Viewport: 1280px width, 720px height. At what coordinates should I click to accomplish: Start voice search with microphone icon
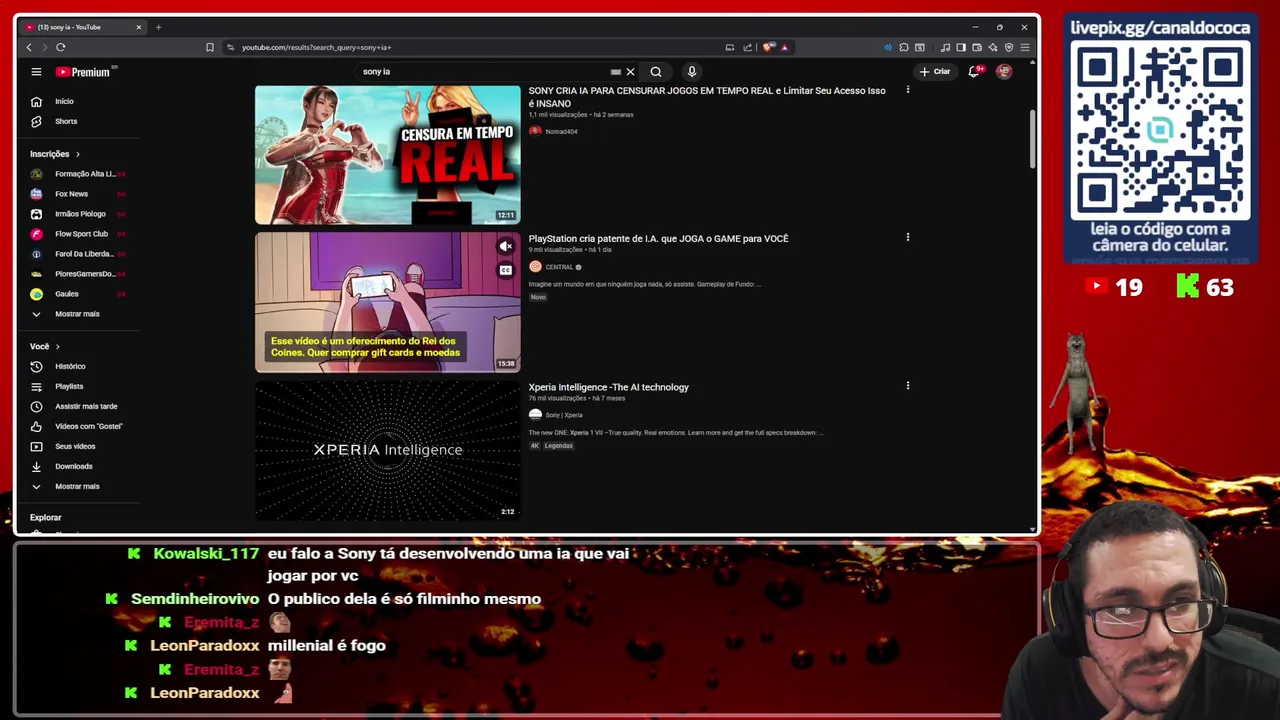click(x=691, y=72)
